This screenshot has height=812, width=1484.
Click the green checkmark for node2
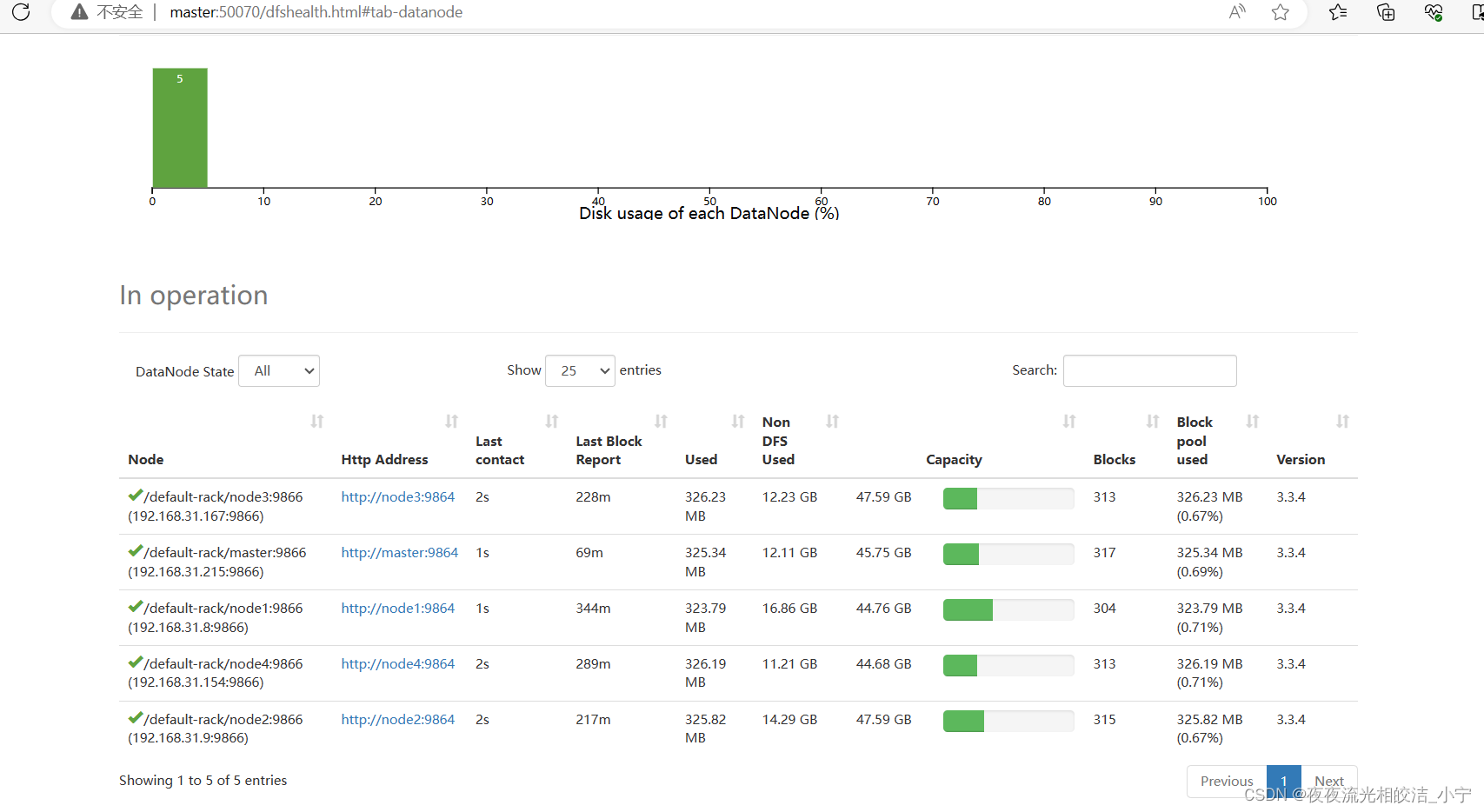[136, 718]
